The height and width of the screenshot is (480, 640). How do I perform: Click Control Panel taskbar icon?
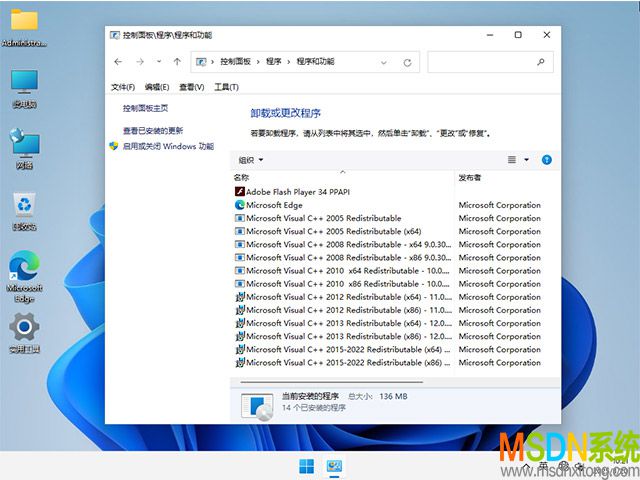(334, 466)
